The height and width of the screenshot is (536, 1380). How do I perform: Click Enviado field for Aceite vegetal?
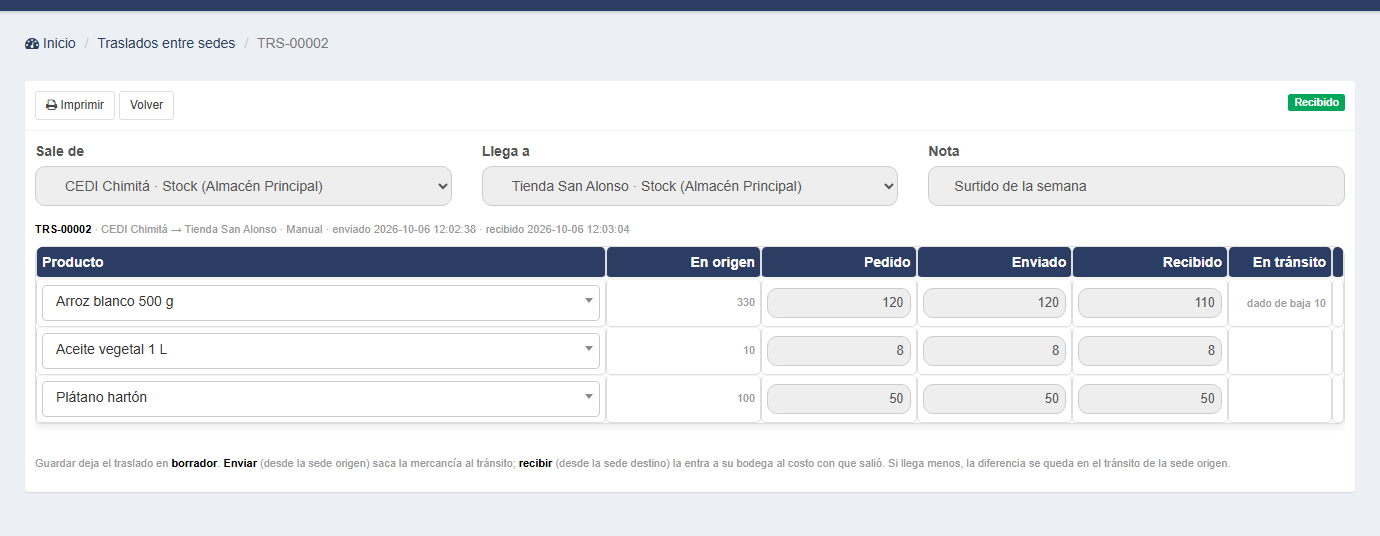pos(994,351)
